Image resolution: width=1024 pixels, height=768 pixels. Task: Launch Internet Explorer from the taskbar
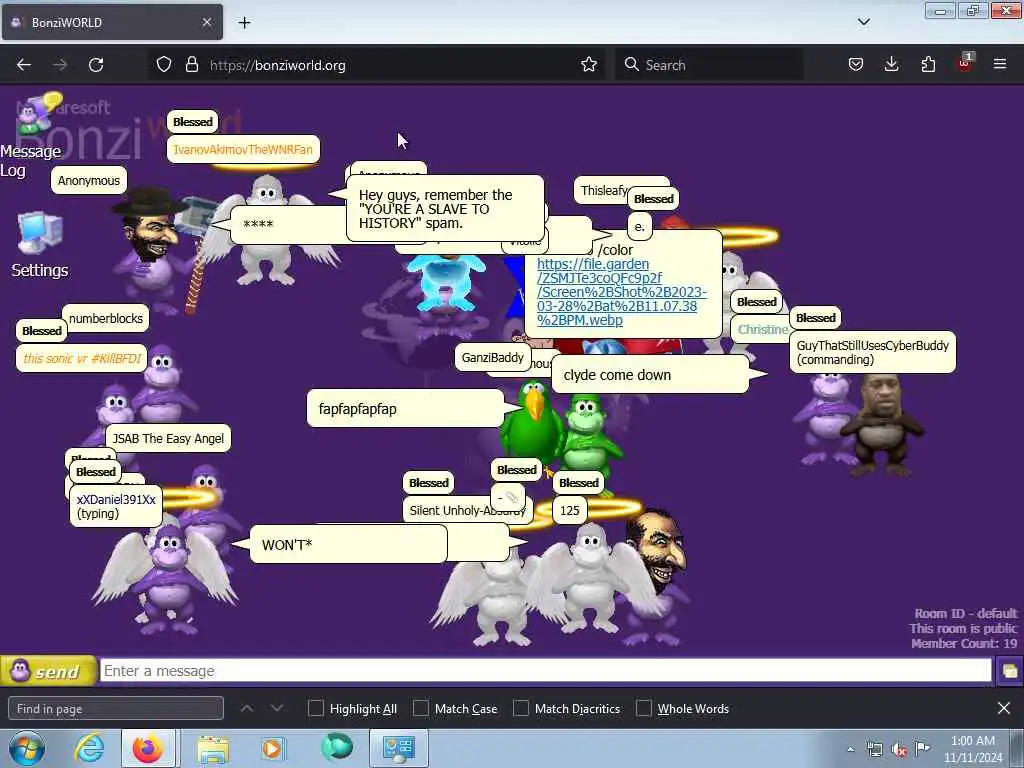89,748
